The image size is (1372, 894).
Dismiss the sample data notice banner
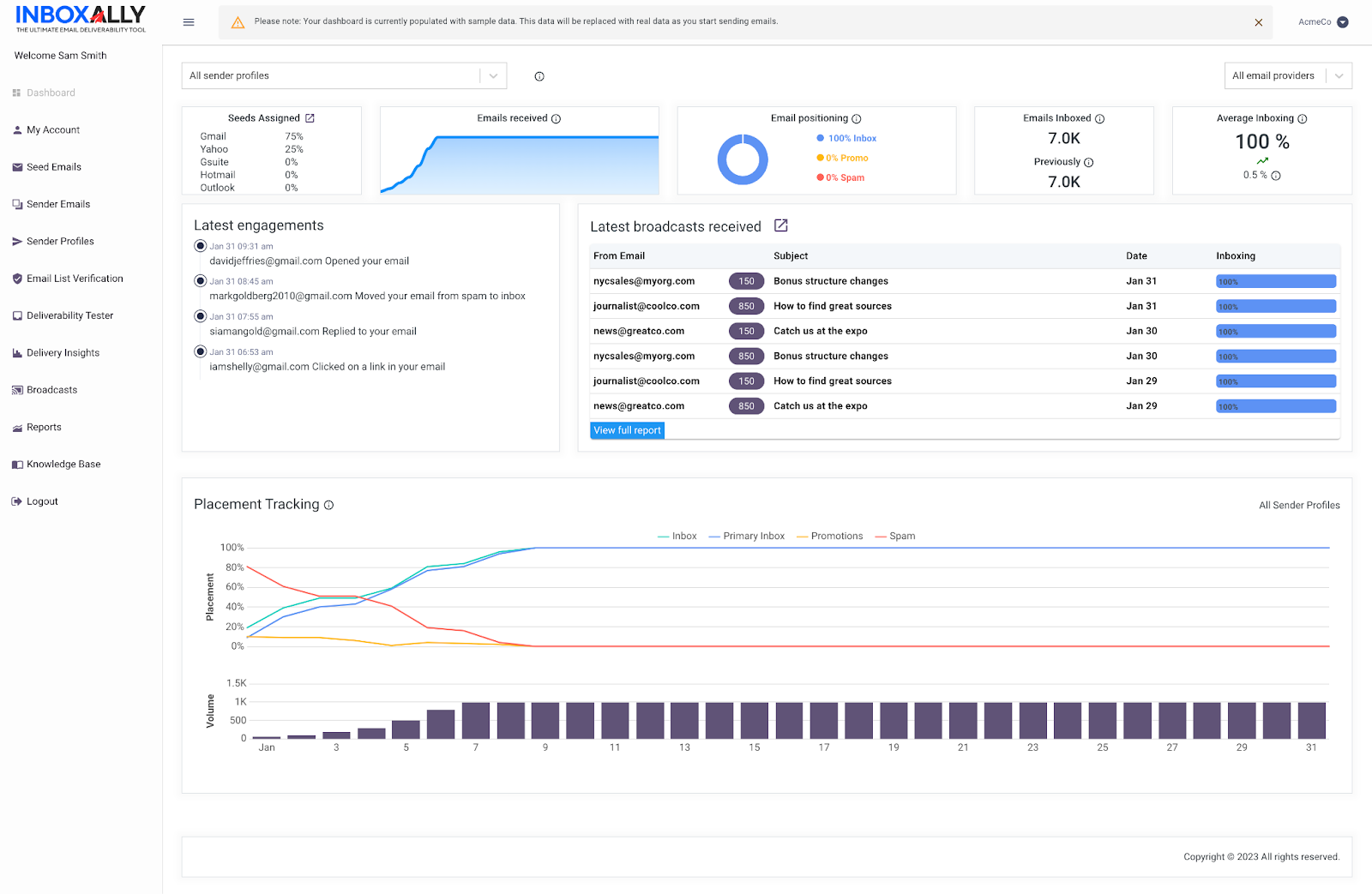[1258, 22]
